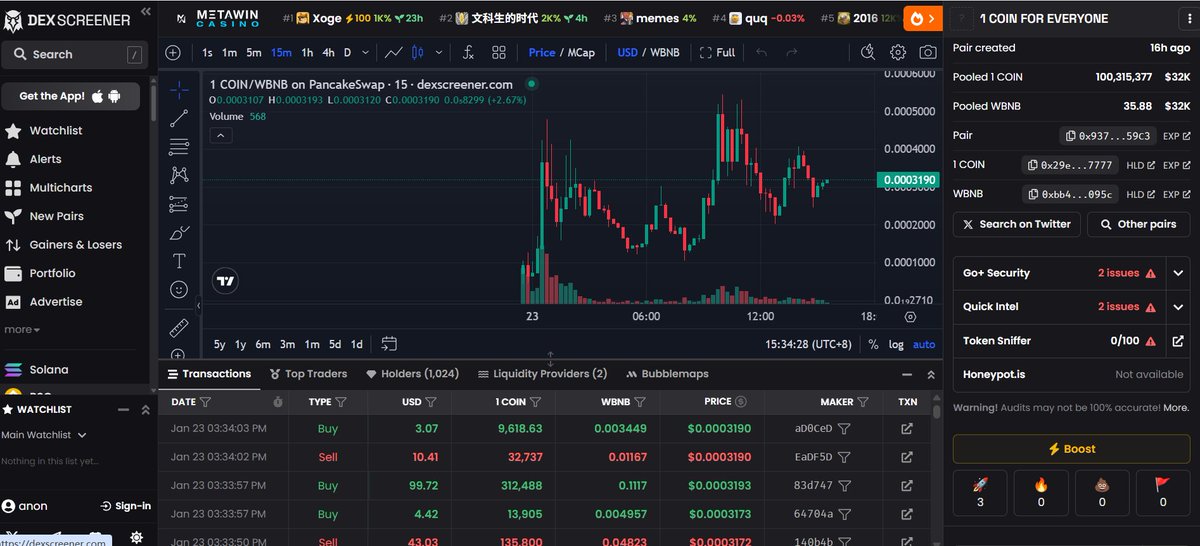This screenshot has height=546, width=1200.
Task: Open the forecasting and measurement tool
Action: (x=179, y=204)
